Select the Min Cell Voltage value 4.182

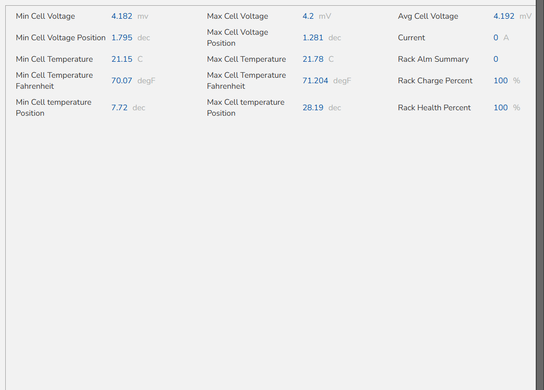click(122, 16)
